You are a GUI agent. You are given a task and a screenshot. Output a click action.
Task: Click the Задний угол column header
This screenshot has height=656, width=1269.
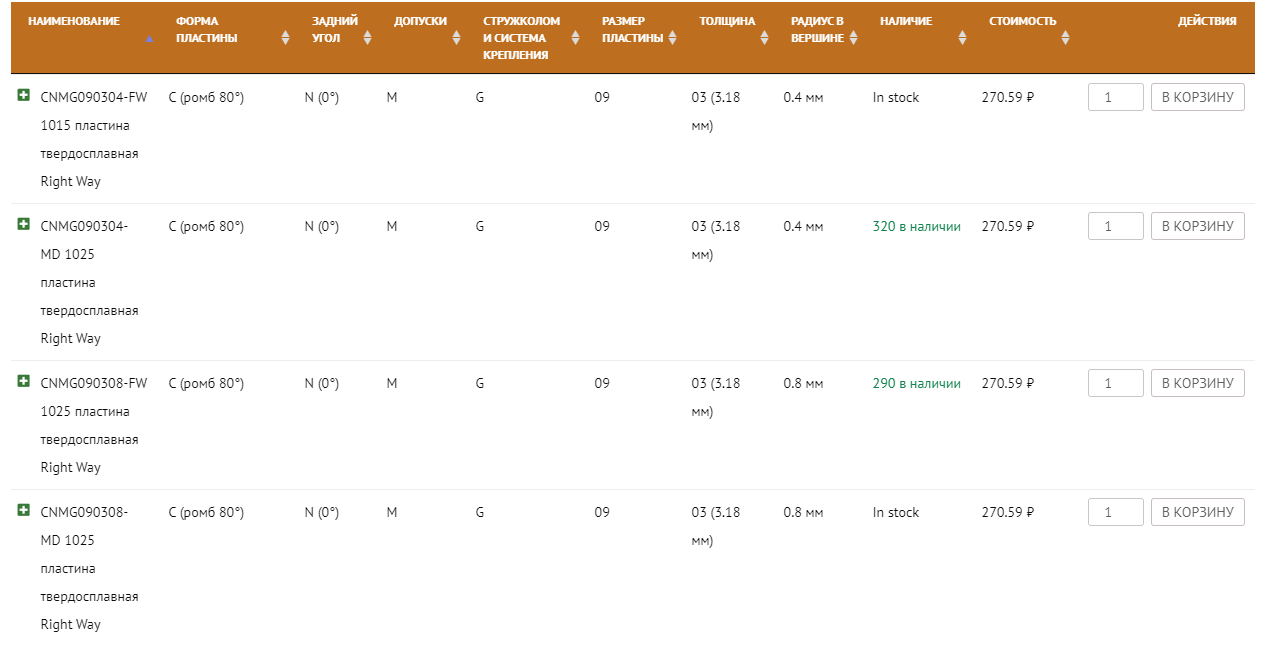[x=335, y=30]
